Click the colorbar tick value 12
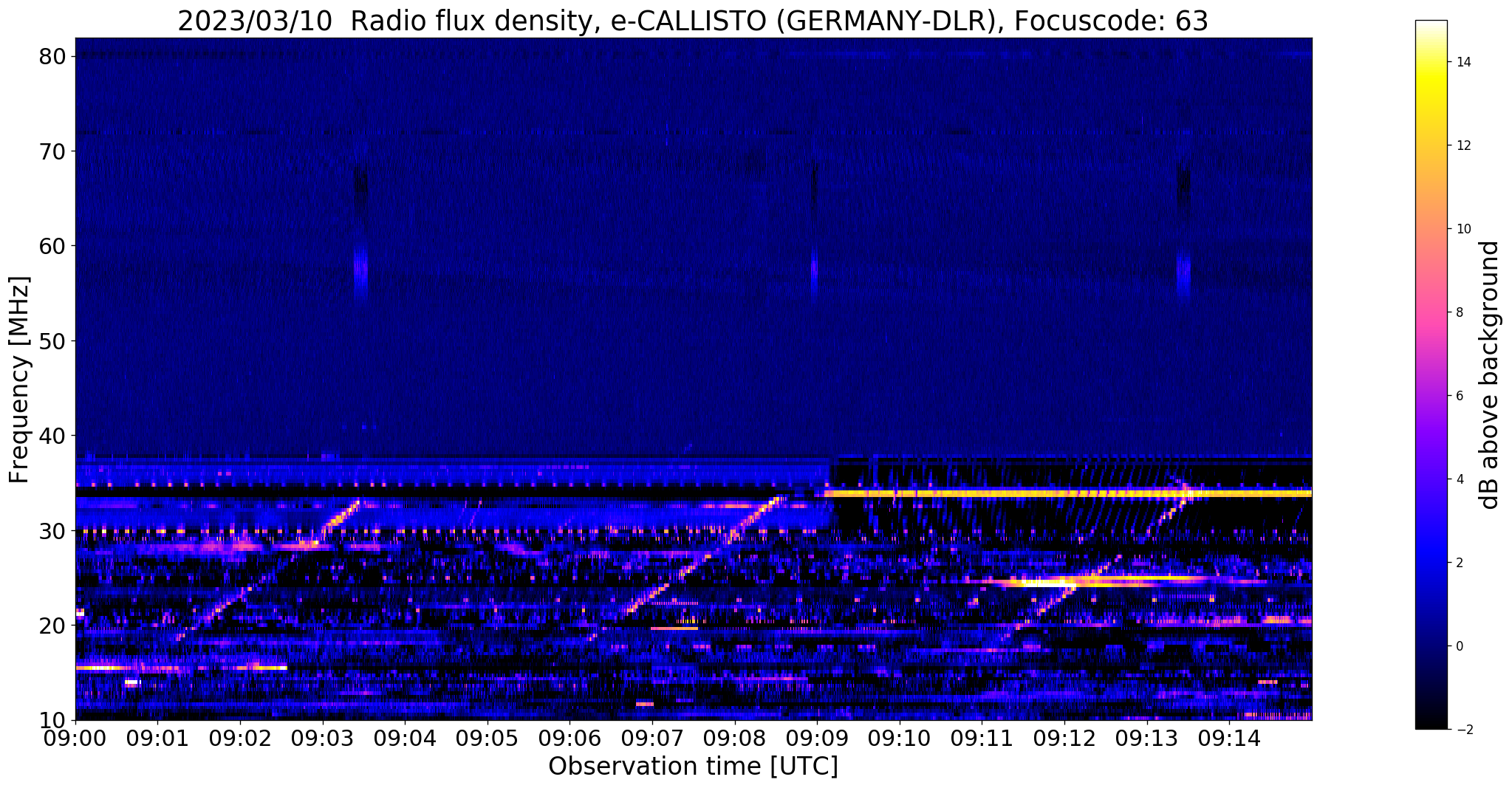 tap(1463, 145)
